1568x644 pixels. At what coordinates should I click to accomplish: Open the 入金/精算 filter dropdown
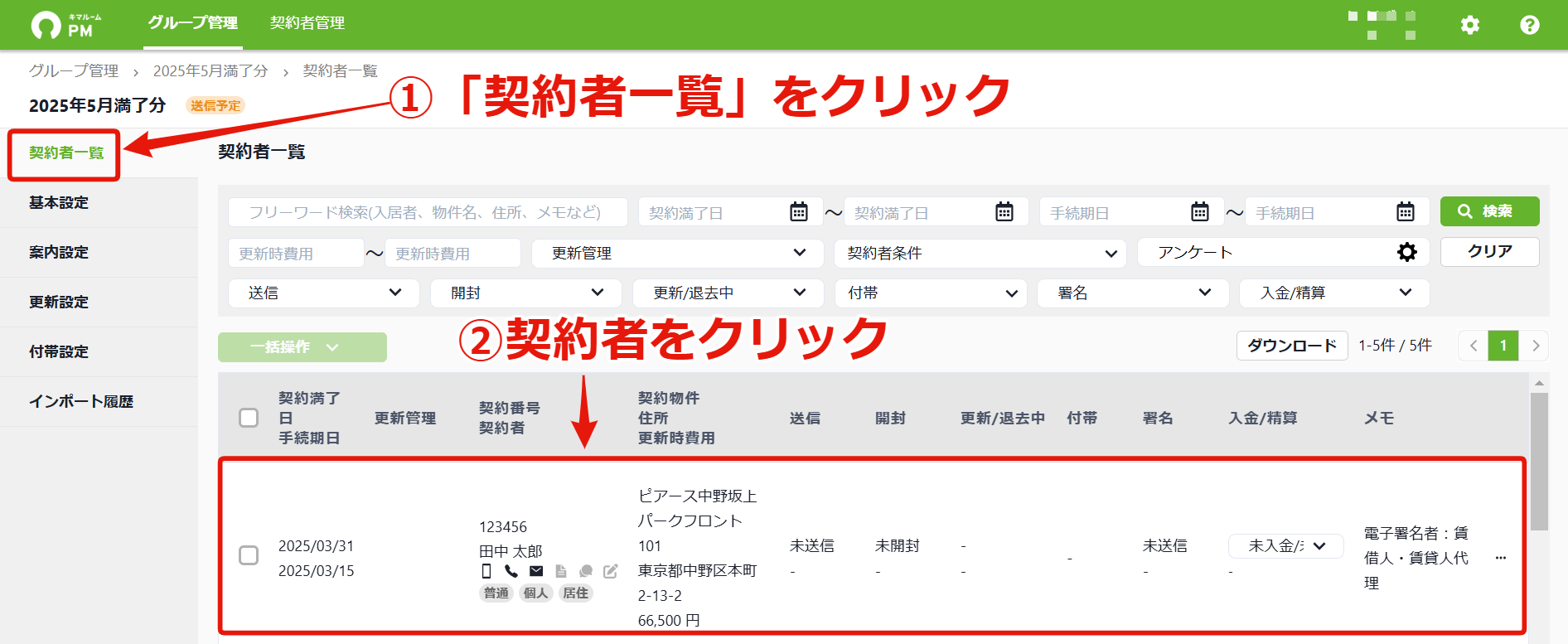(x=1334, y=293)
